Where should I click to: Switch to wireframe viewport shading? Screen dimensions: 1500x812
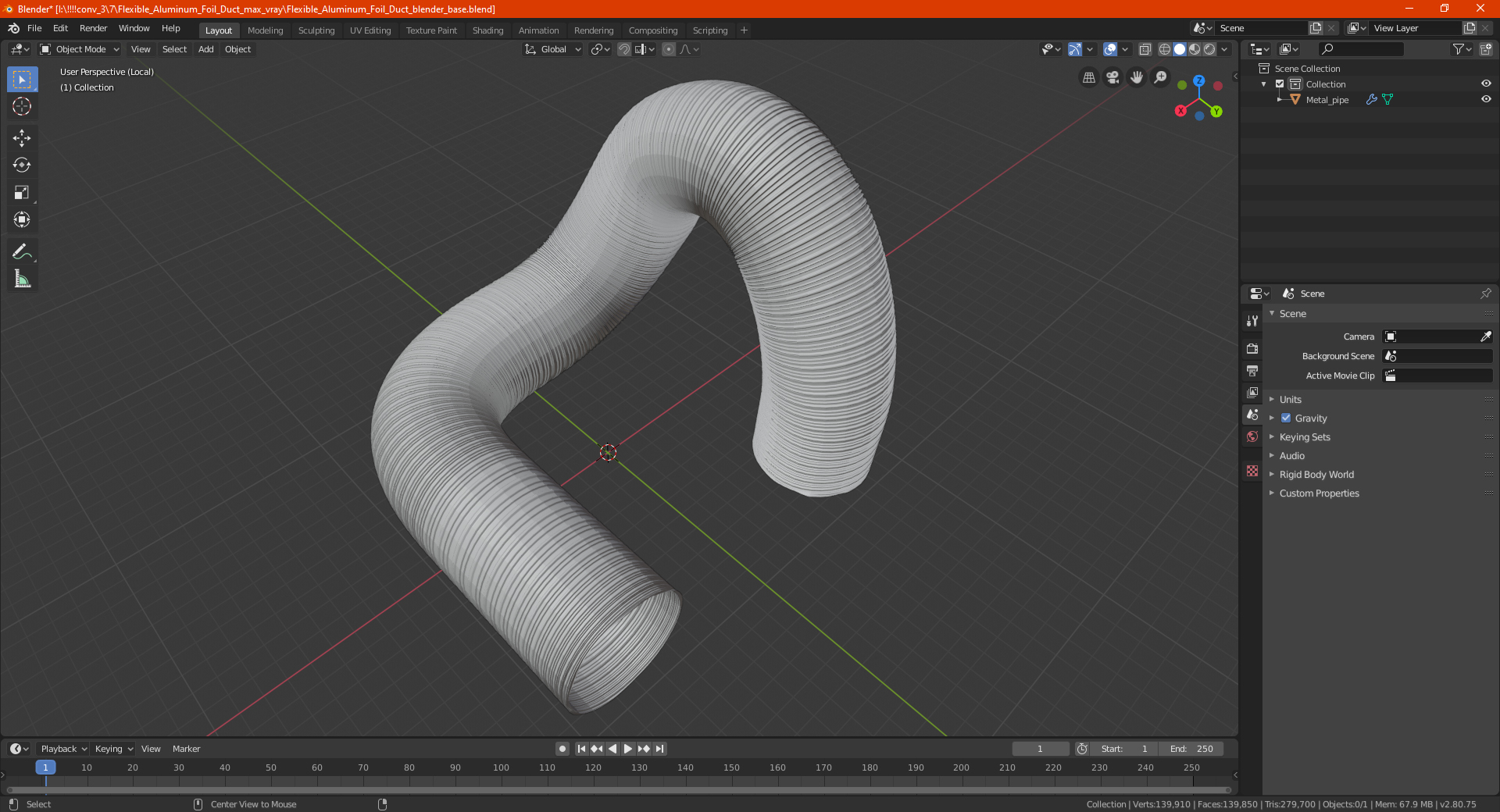[x=1164, y=49]
